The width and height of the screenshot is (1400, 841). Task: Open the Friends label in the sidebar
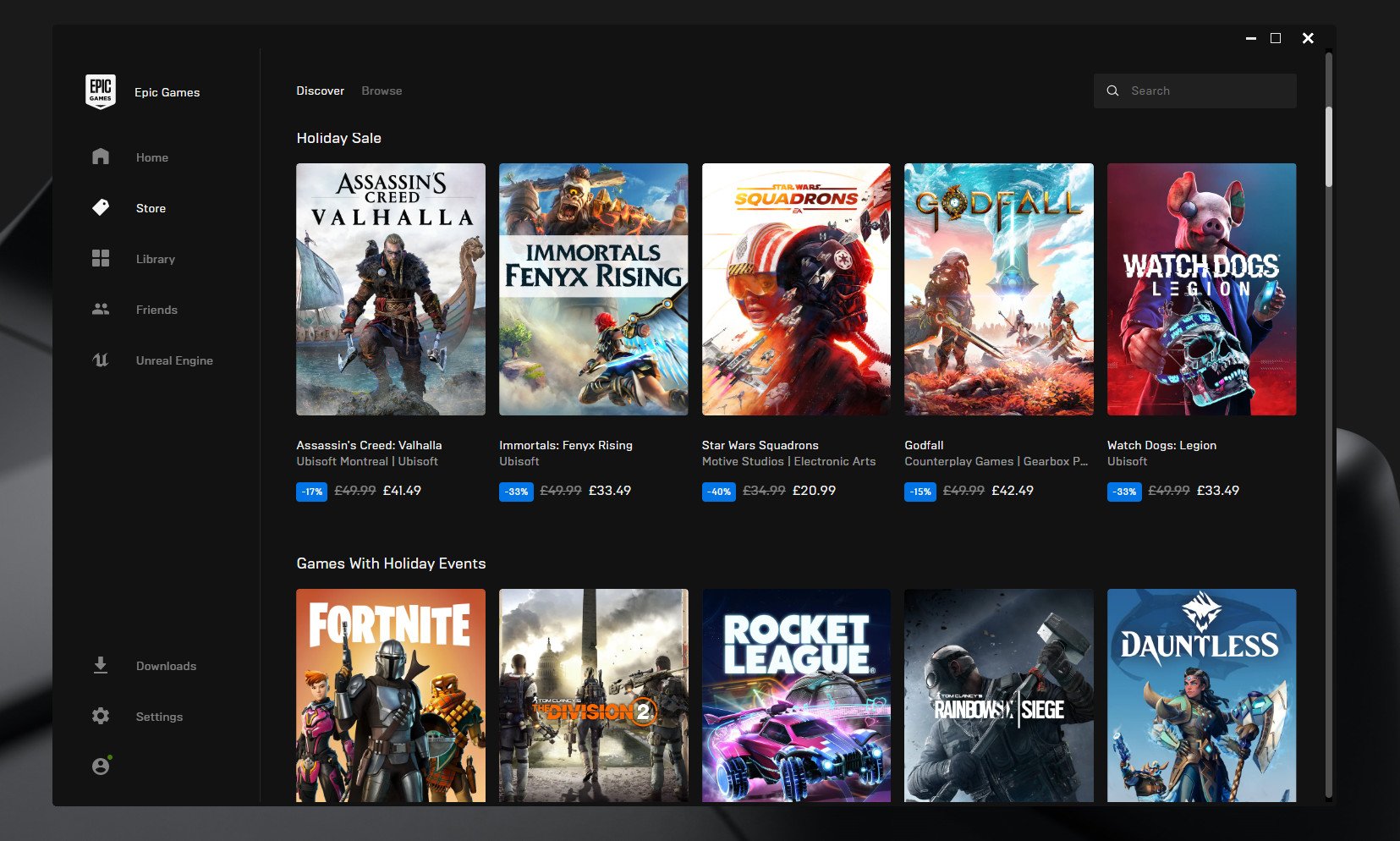pos(156,310)
